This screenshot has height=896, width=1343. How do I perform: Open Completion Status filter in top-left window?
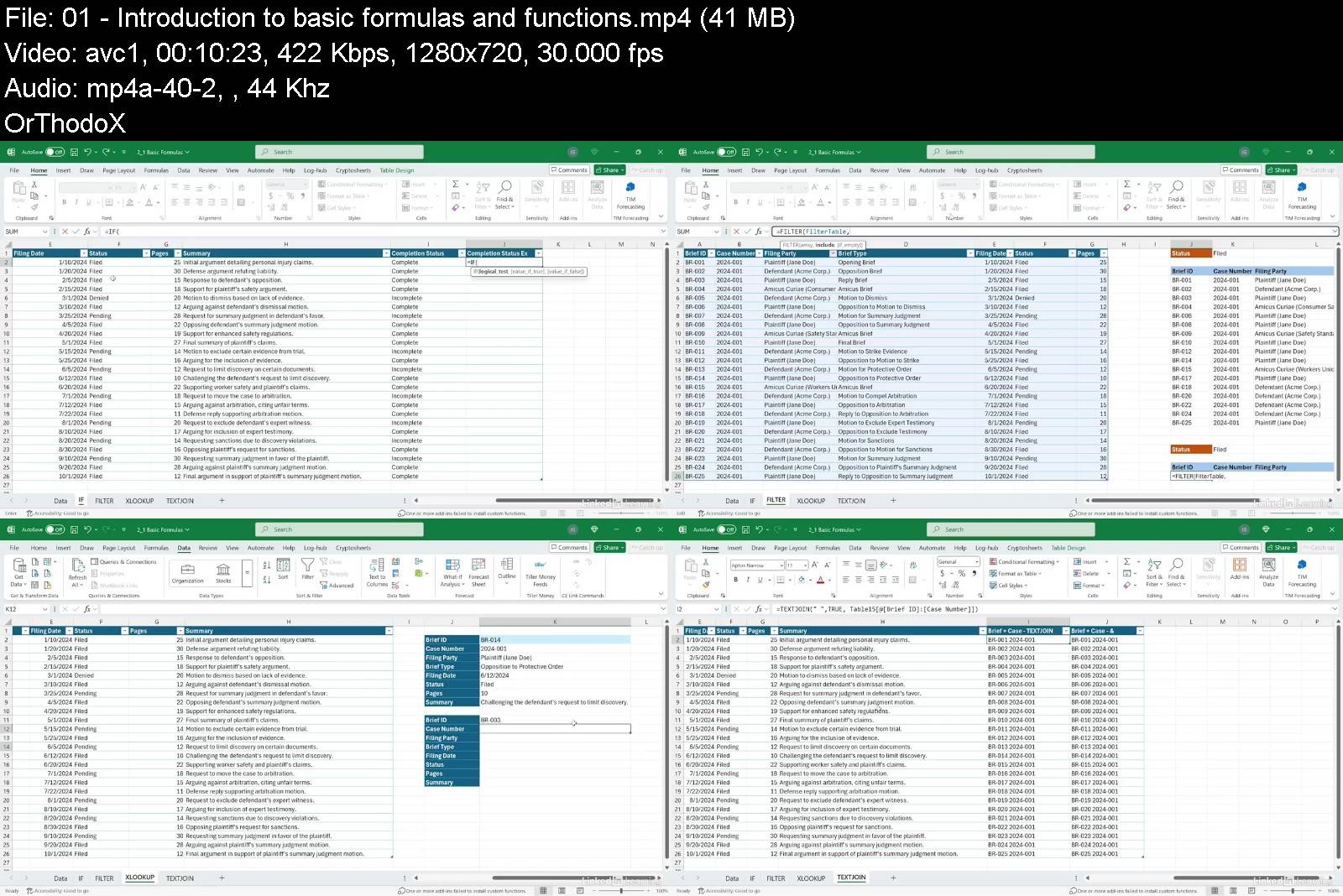click(461, 253)
